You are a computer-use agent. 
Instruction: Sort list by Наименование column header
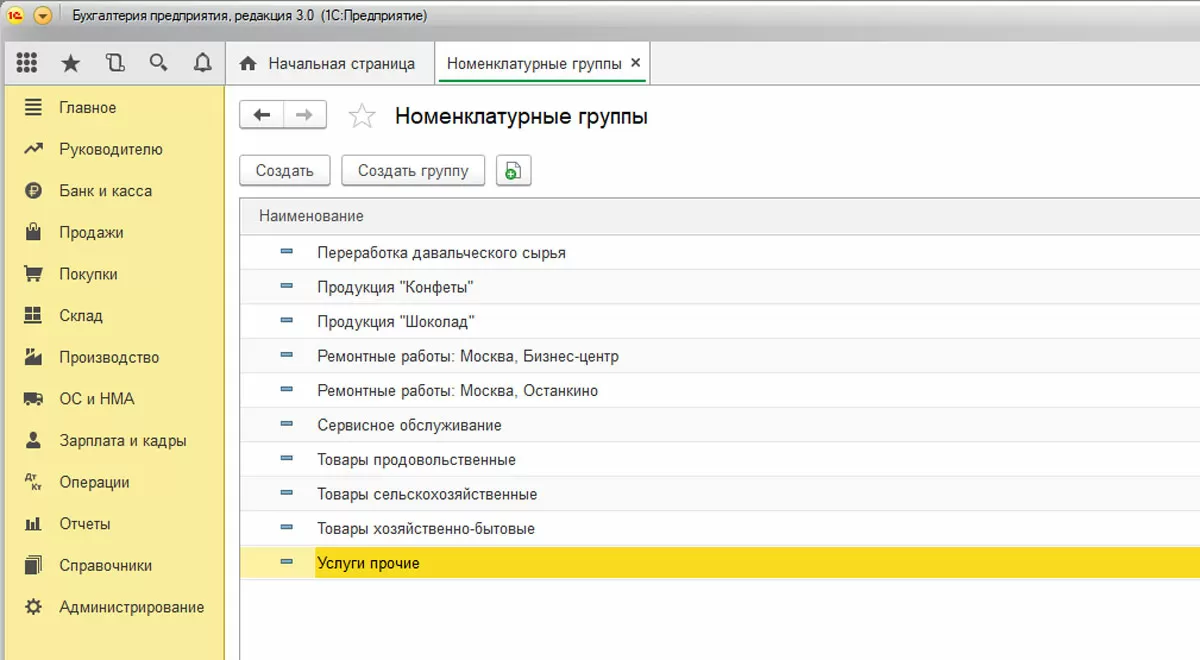pos(311,216)
